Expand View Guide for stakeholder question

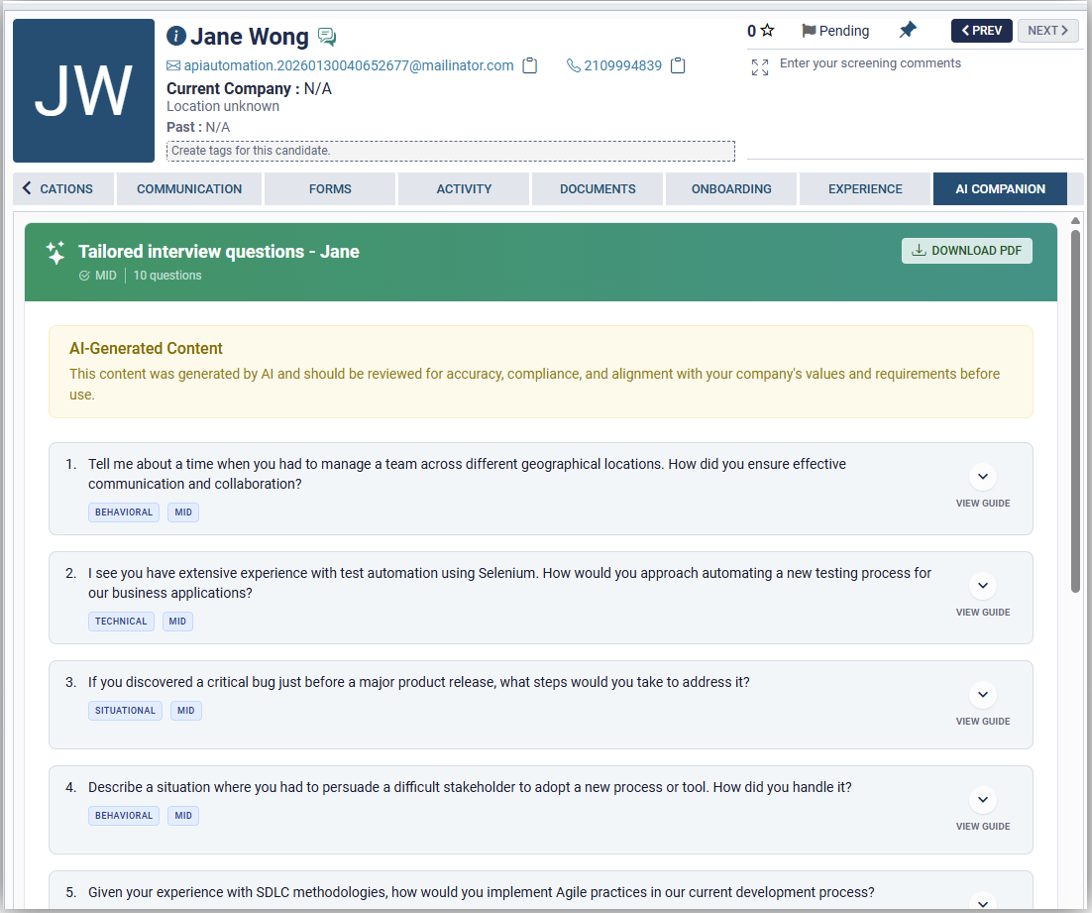pos(982,800)
